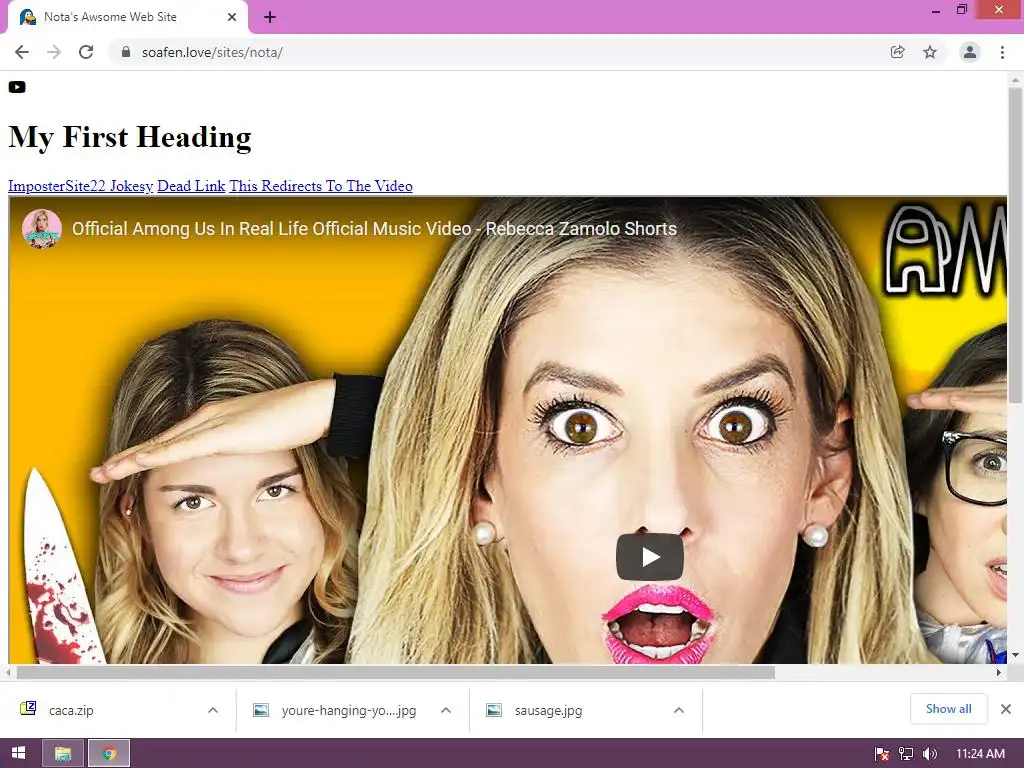Open the youre-hanging-yo....jpg download

[x=349, y=710]
